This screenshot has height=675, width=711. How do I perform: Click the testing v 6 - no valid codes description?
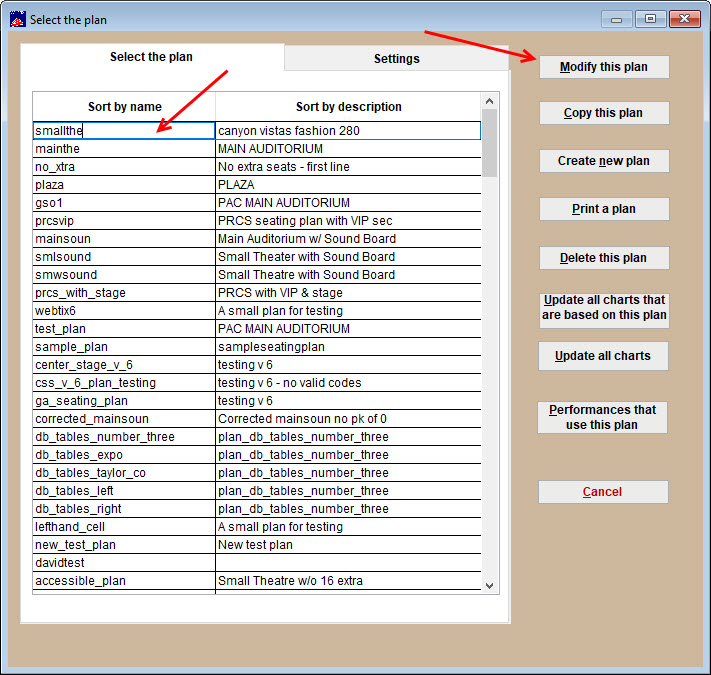click(x=348, y=383)
